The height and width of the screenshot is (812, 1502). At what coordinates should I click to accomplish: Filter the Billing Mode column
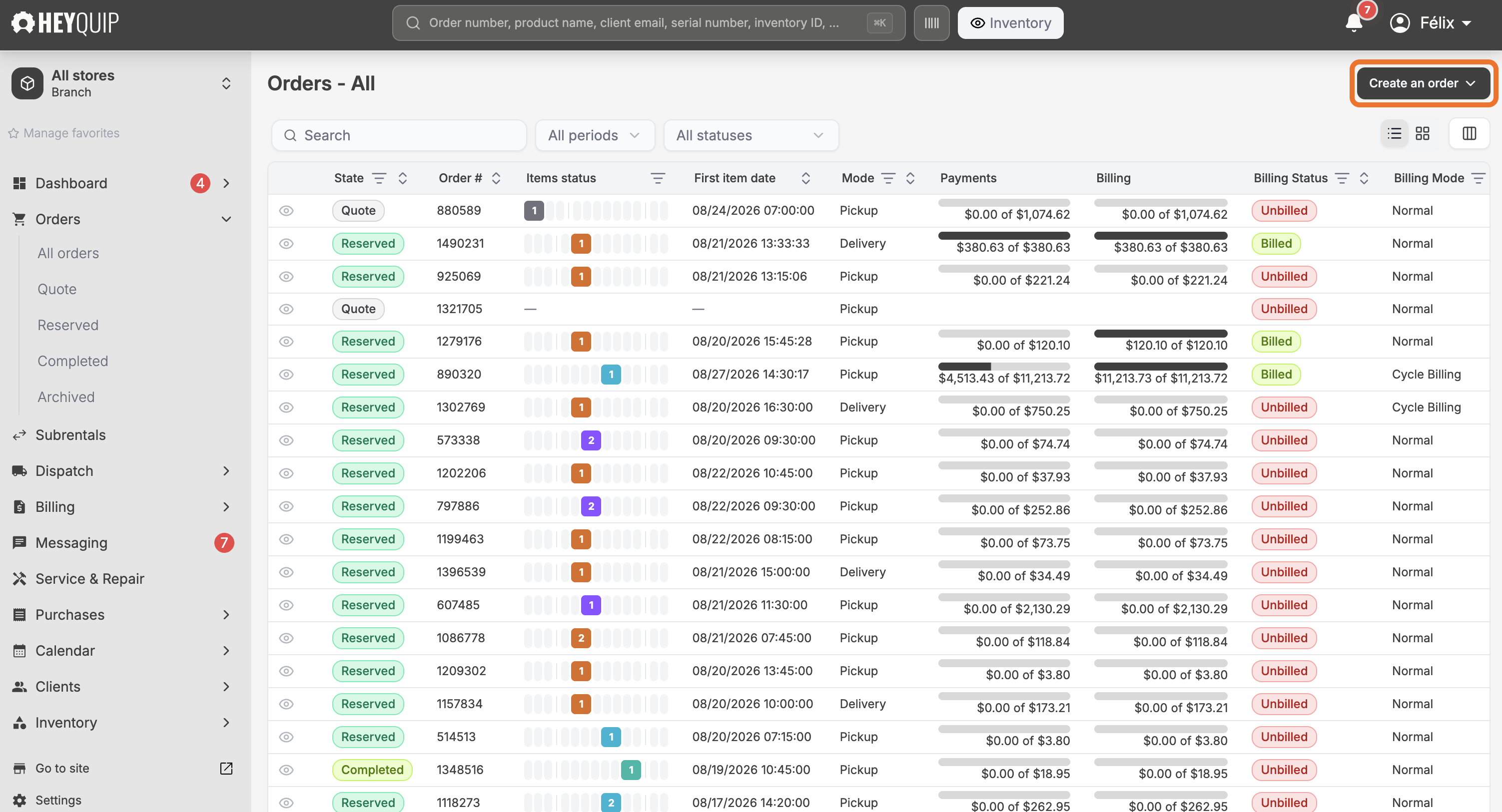click(1478, 178)
